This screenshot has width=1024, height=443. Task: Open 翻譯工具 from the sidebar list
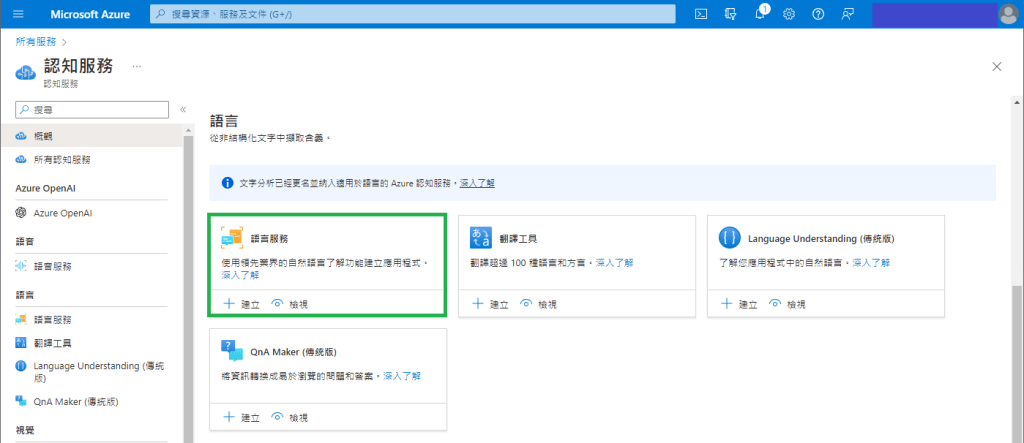[52, 343]
